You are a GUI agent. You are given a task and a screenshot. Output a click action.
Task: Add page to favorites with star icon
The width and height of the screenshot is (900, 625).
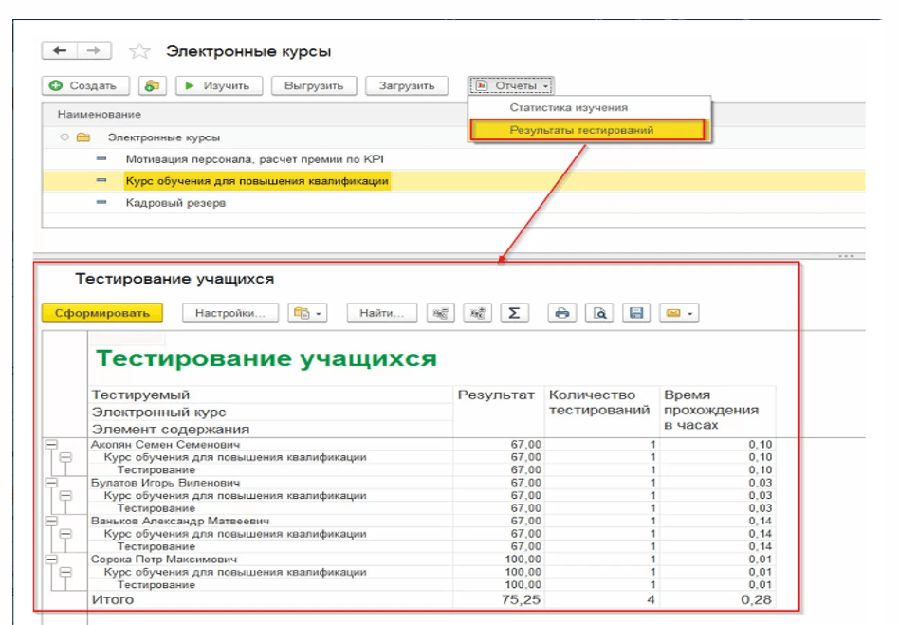[x=139, y=52]
